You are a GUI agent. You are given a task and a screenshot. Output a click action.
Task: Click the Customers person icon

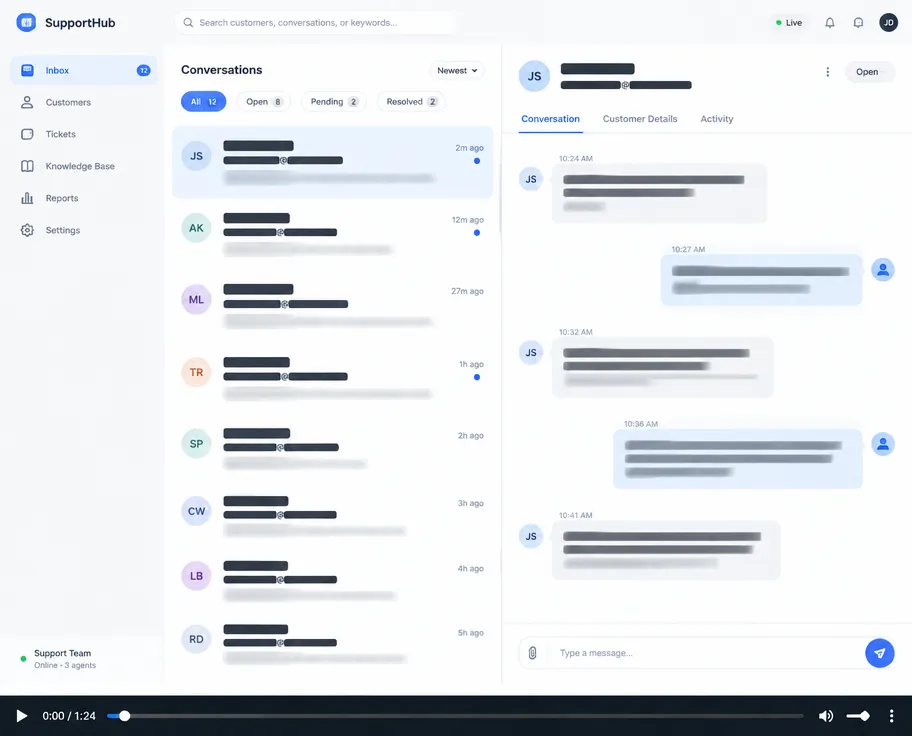click(27, 102)
